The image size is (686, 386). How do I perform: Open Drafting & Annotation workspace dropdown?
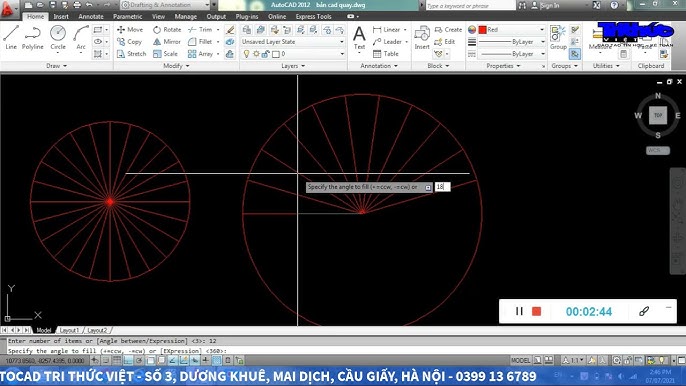pyautogui.click(x=165, y=5)
